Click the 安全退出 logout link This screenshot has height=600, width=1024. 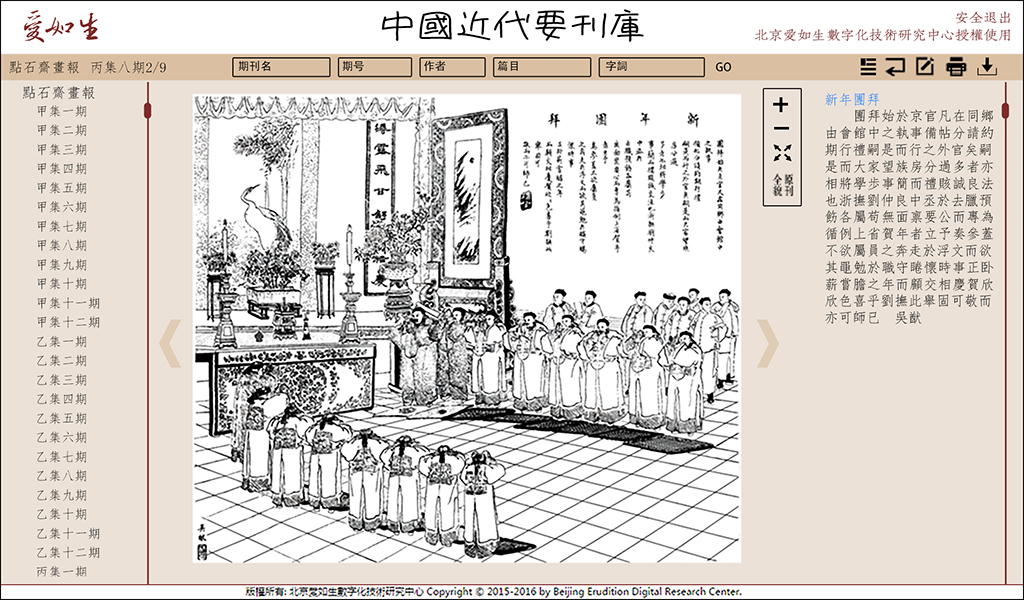coord(983,18)
